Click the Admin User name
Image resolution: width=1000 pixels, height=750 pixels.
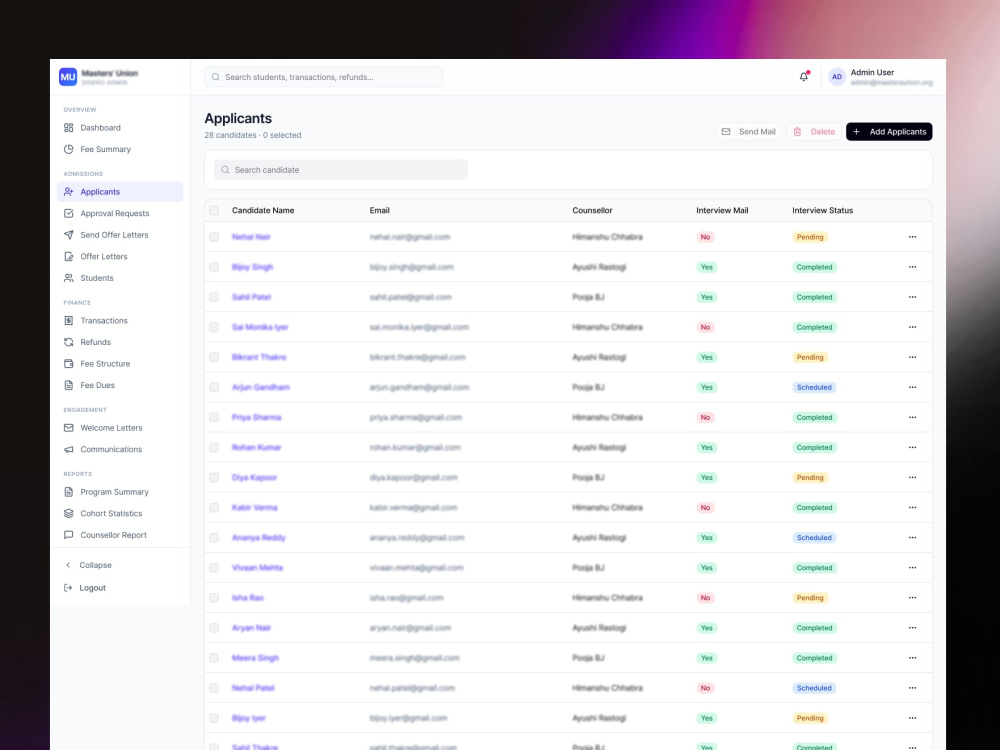tap(872, 72)
